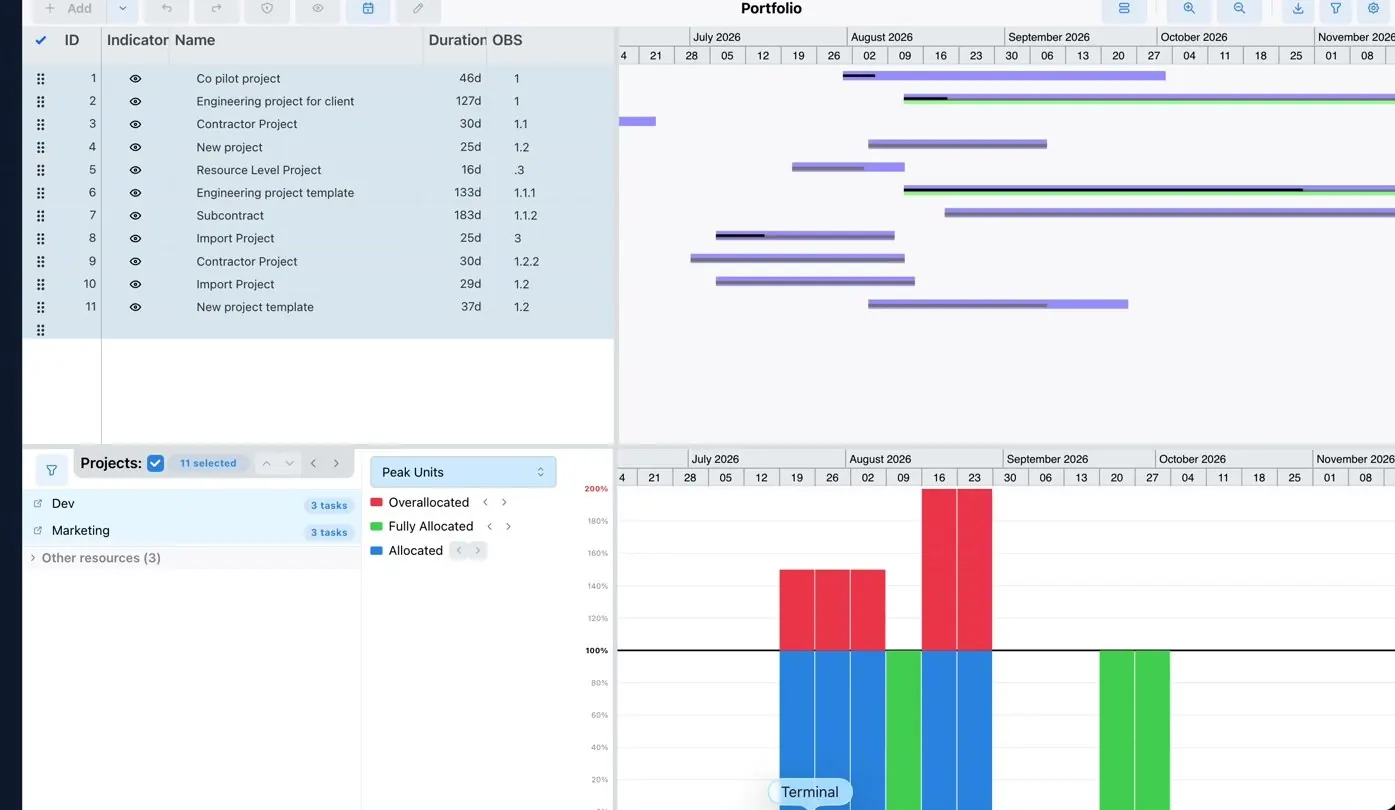
Task: Click the Name column header
Action: click(x=195, y=41)
